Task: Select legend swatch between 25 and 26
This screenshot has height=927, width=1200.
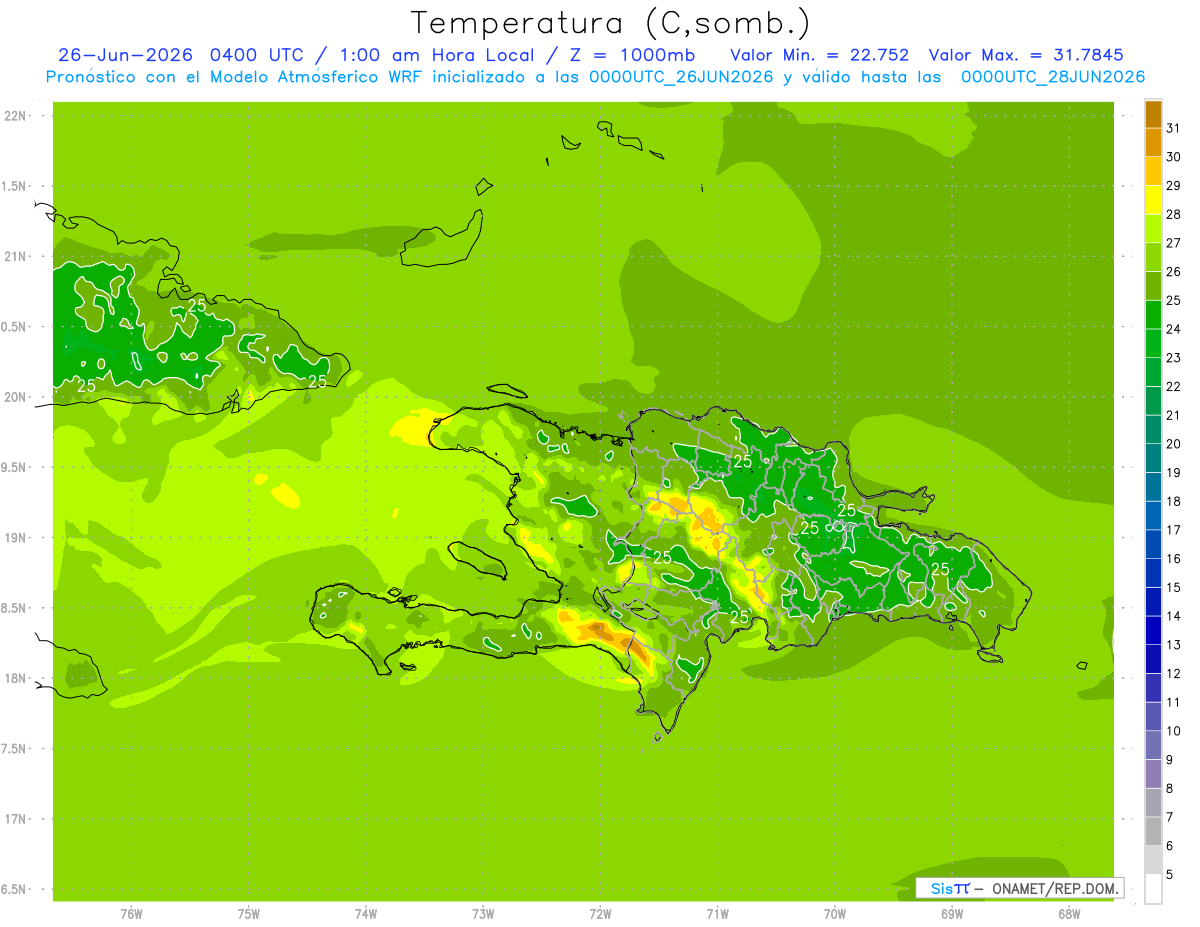Action: pyautogui.click(x=1153, y=286)
